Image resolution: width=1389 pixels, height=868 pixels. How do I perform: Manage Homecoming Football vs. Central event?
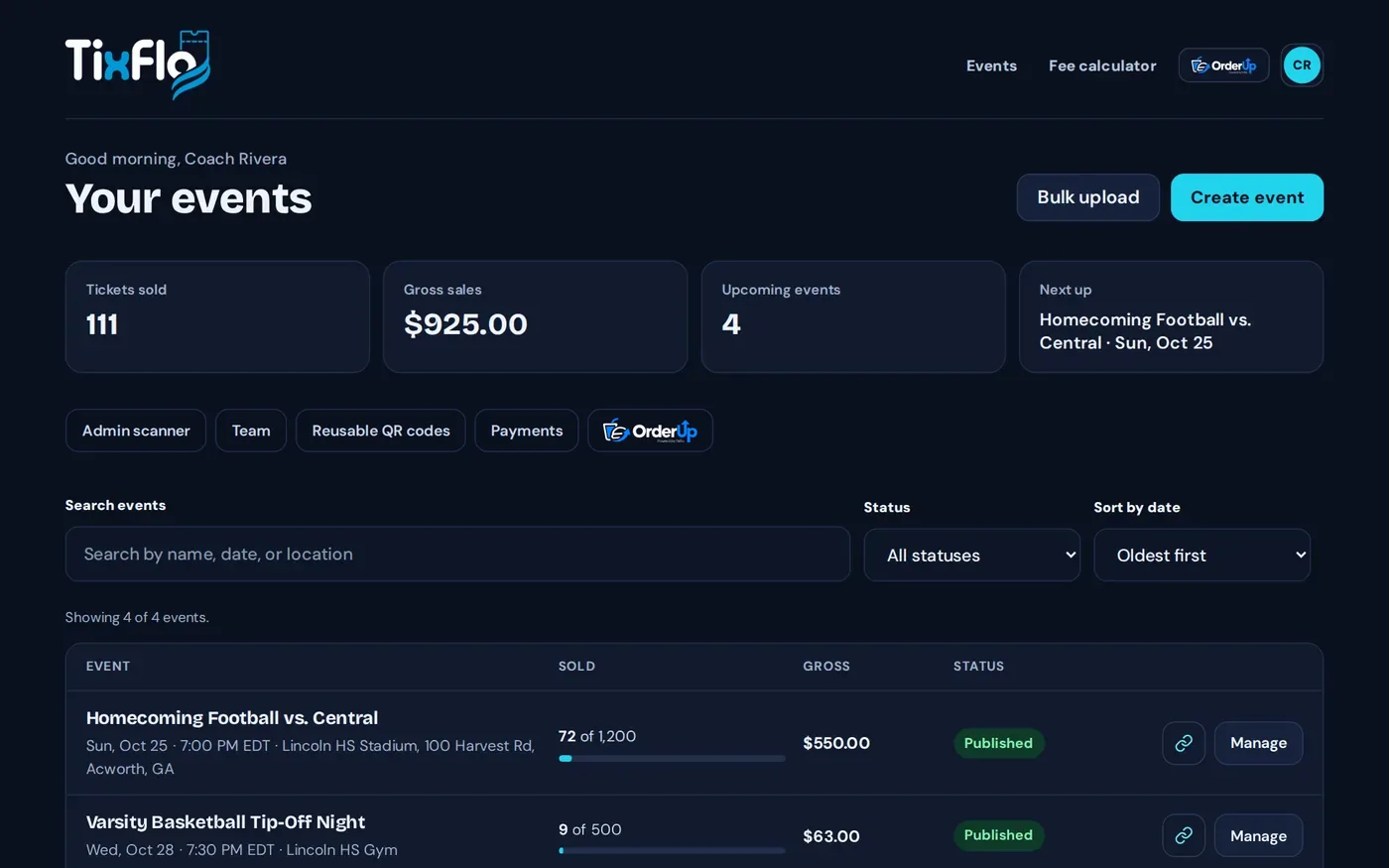1258,743
